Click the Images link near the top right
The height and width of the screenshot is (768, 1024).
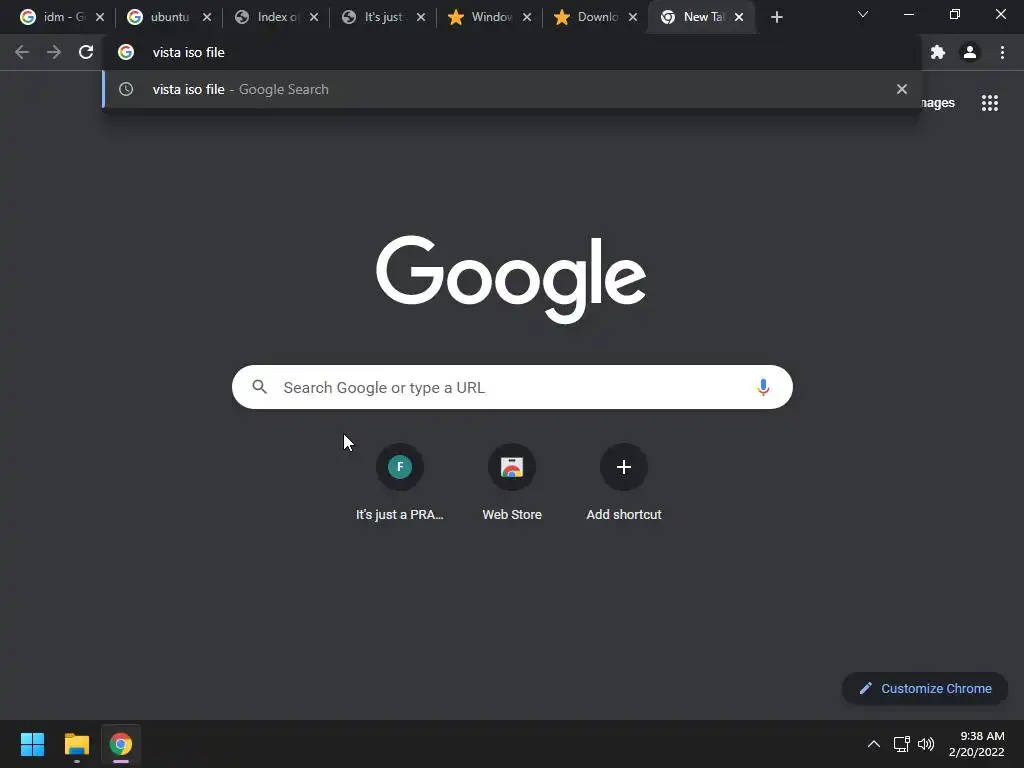(x=938, y=103)
